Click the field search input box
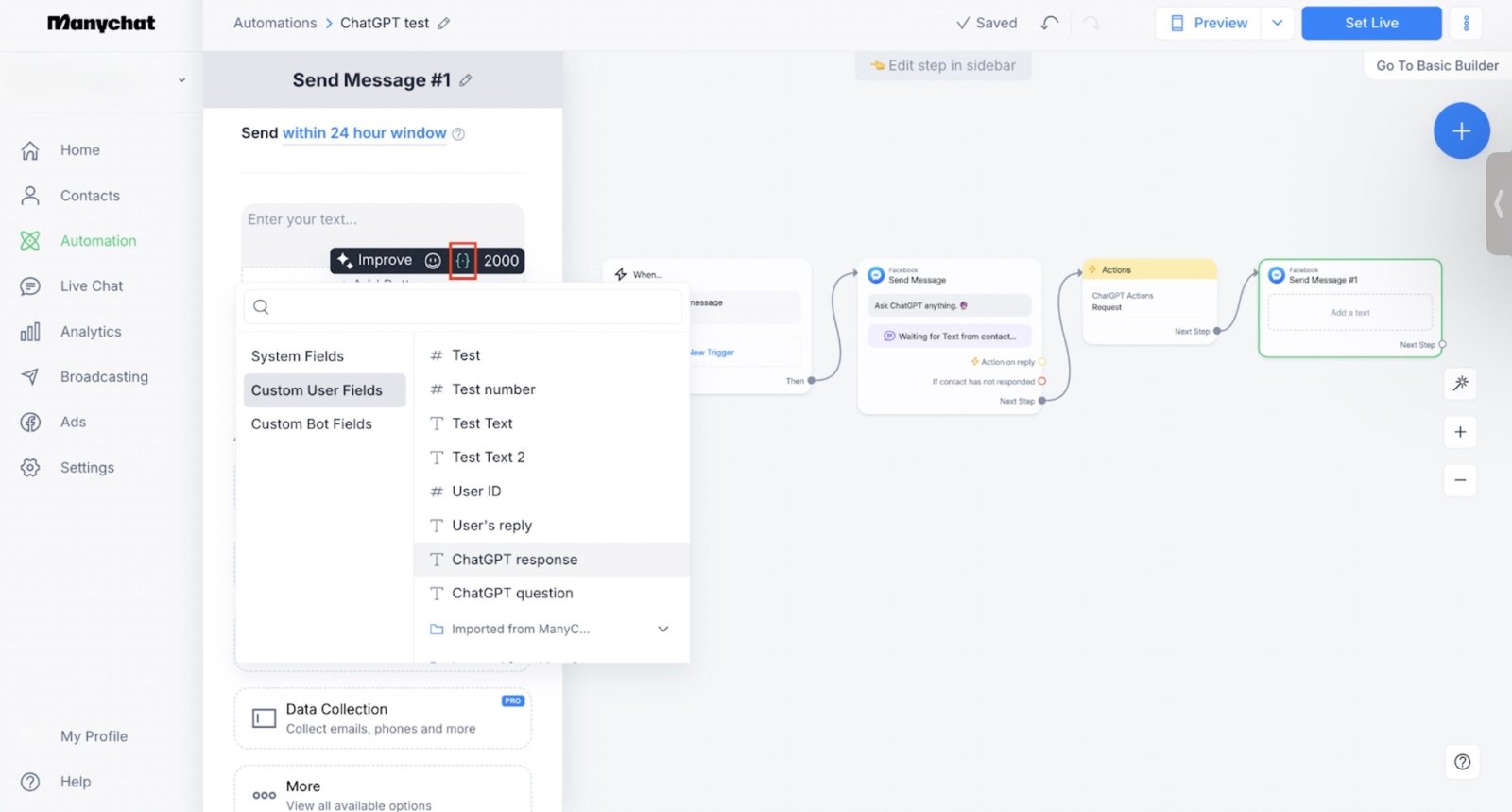Viewport: 1512px width, 812px height. coord(463,307)
